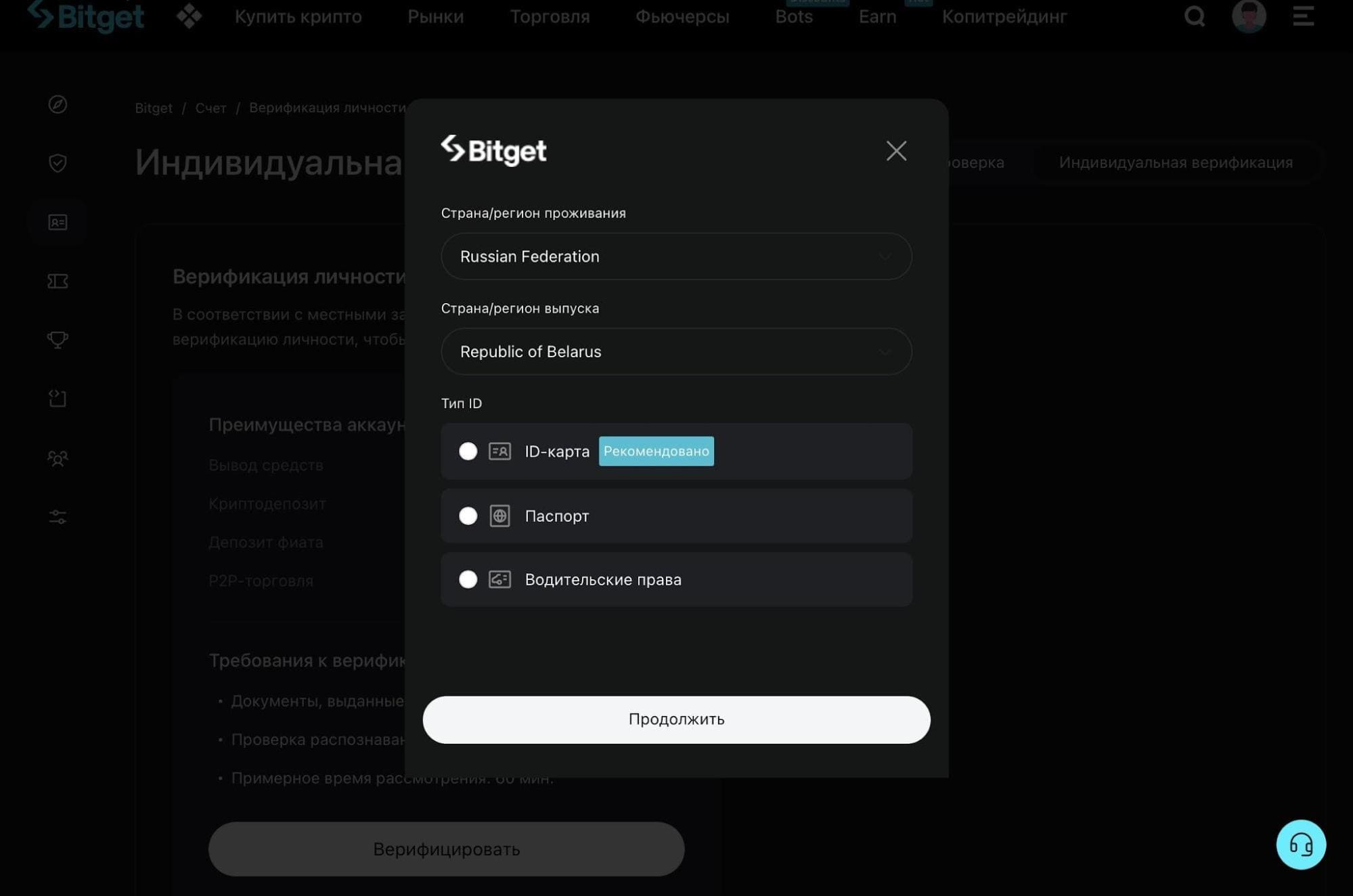The width and height of the screenshot is (1353, 896).
Task: Open the hamburger menu icon
Action: point(1303,16)
